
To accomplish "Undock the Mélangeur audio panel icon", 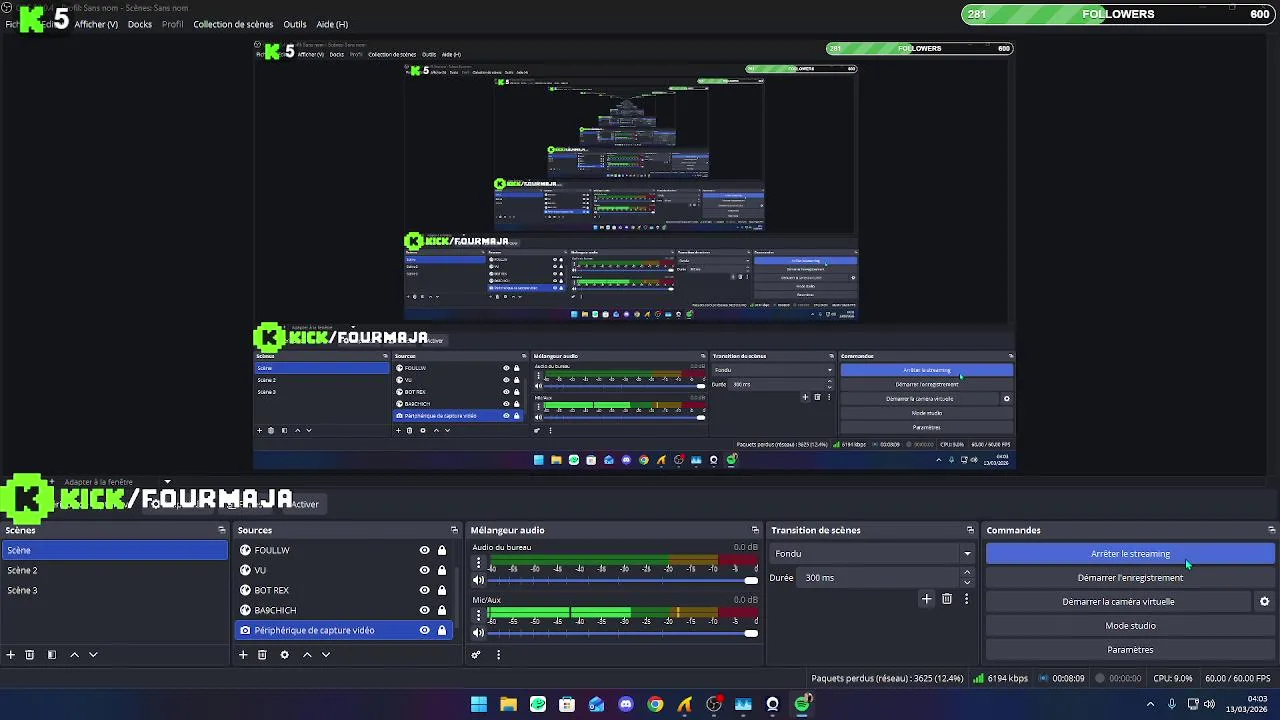I will [x=756, y=530].
